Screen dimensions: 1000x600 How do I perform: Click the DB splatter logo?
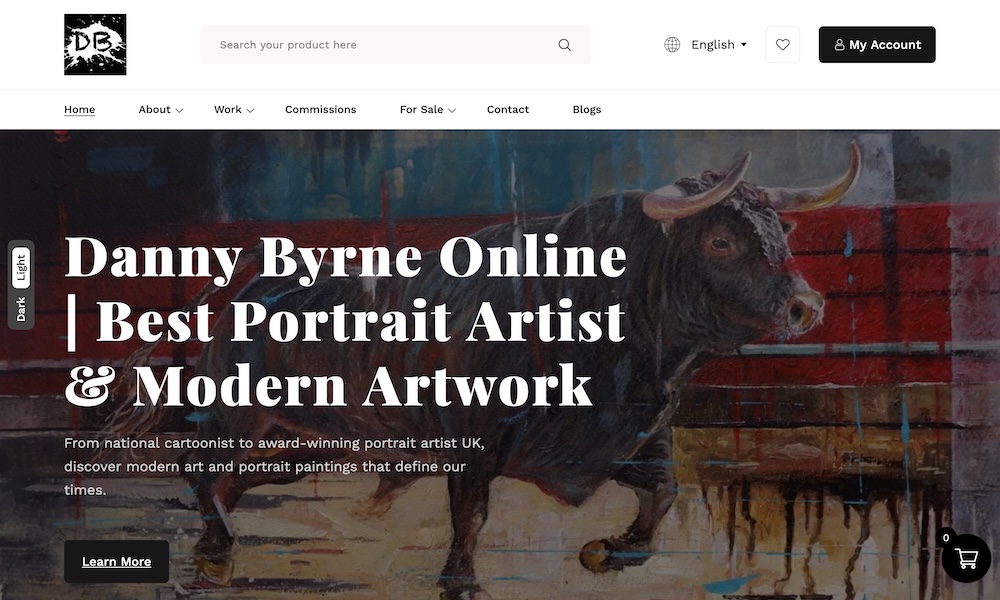pyautogui.click(x=95, y=45)
